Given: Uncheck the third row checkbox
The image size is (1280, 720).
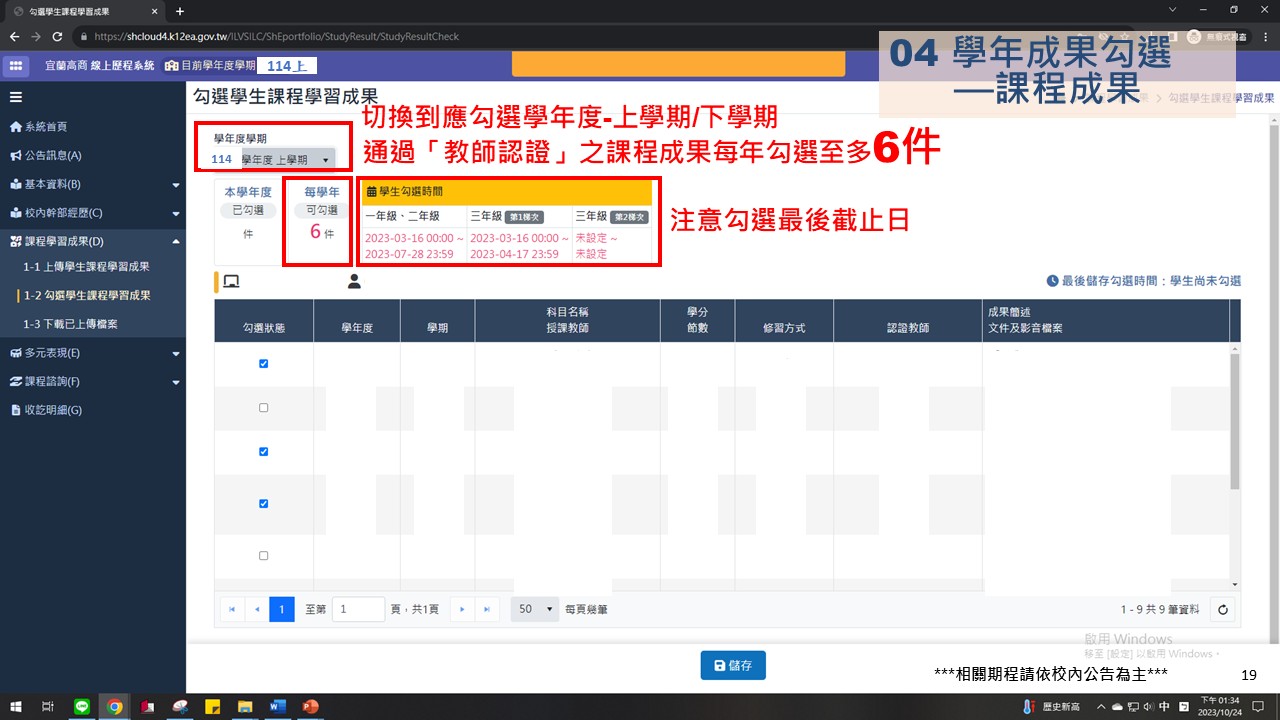Looking at the screenshot, I should click(x=264, y=452).
